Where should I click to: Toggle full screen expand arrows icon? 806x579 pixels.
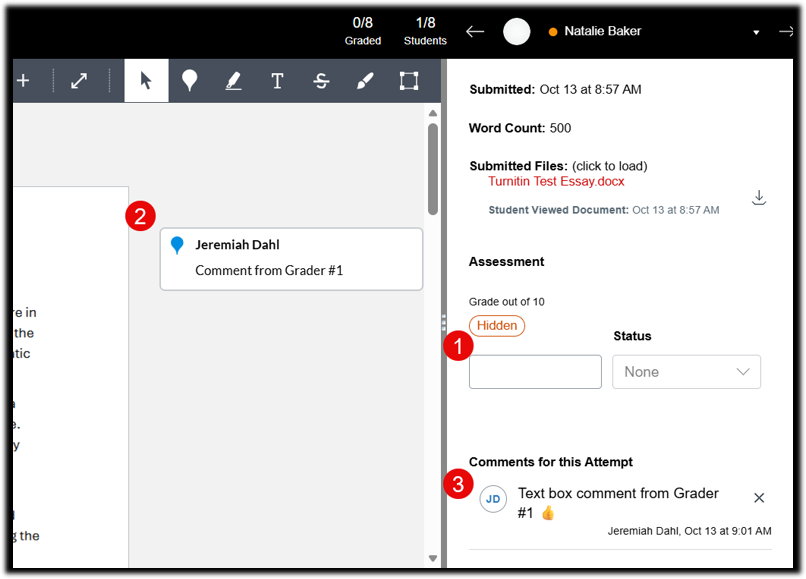[x=79, y=81]
